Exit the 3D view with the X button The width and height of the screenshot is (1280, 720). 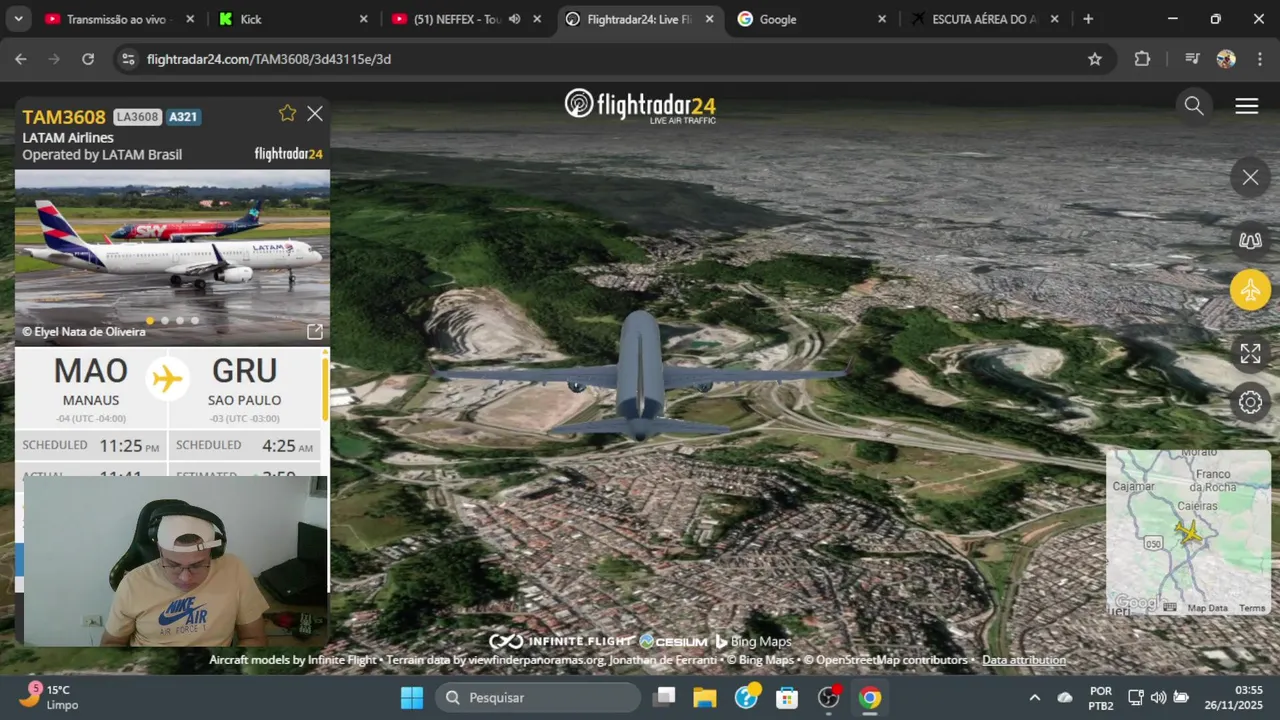point(1250,178)
